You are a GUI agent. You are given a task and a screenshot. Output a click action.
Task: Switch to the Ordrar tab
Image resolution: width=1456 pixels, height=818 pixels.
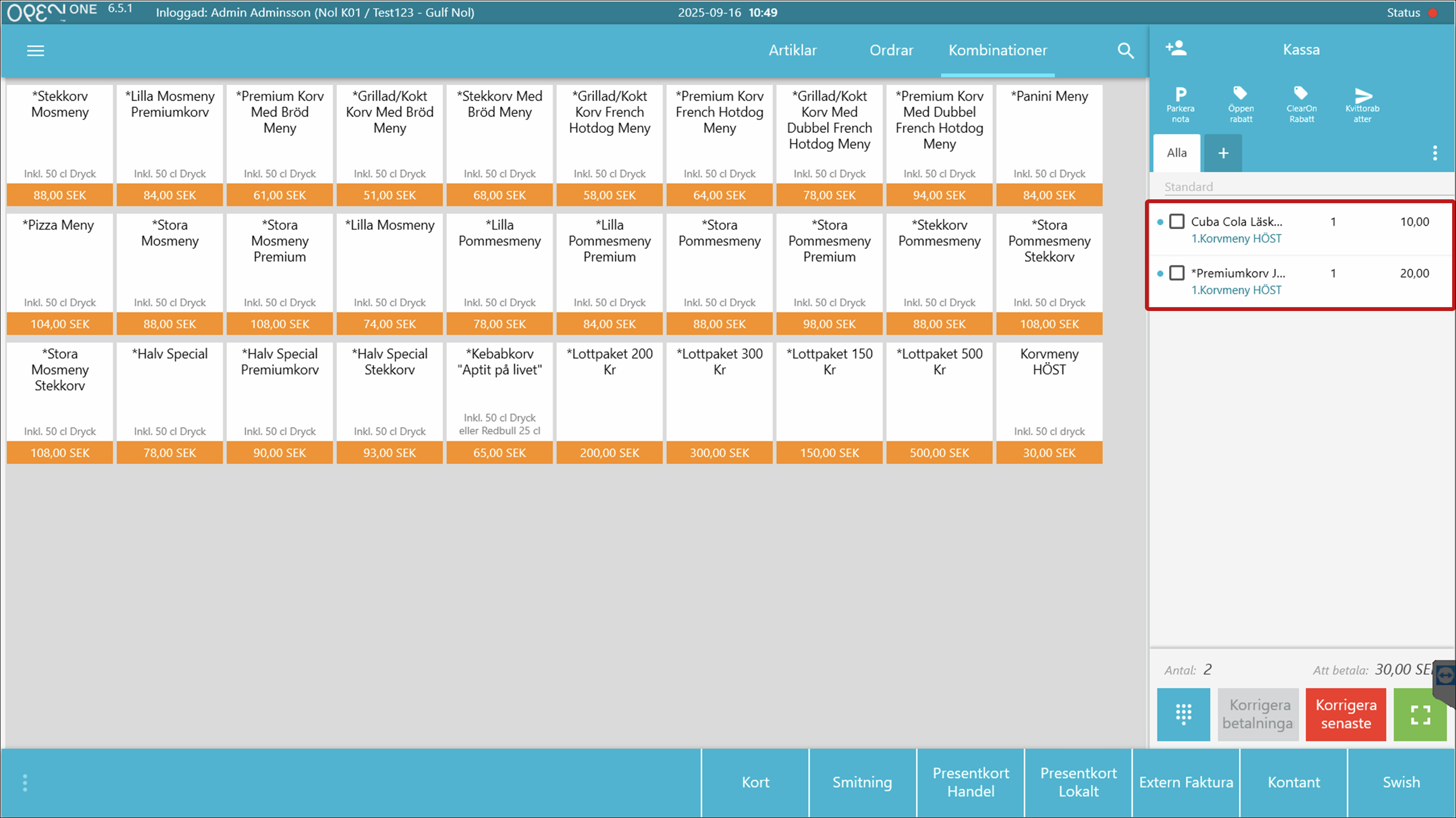[891, 50]
